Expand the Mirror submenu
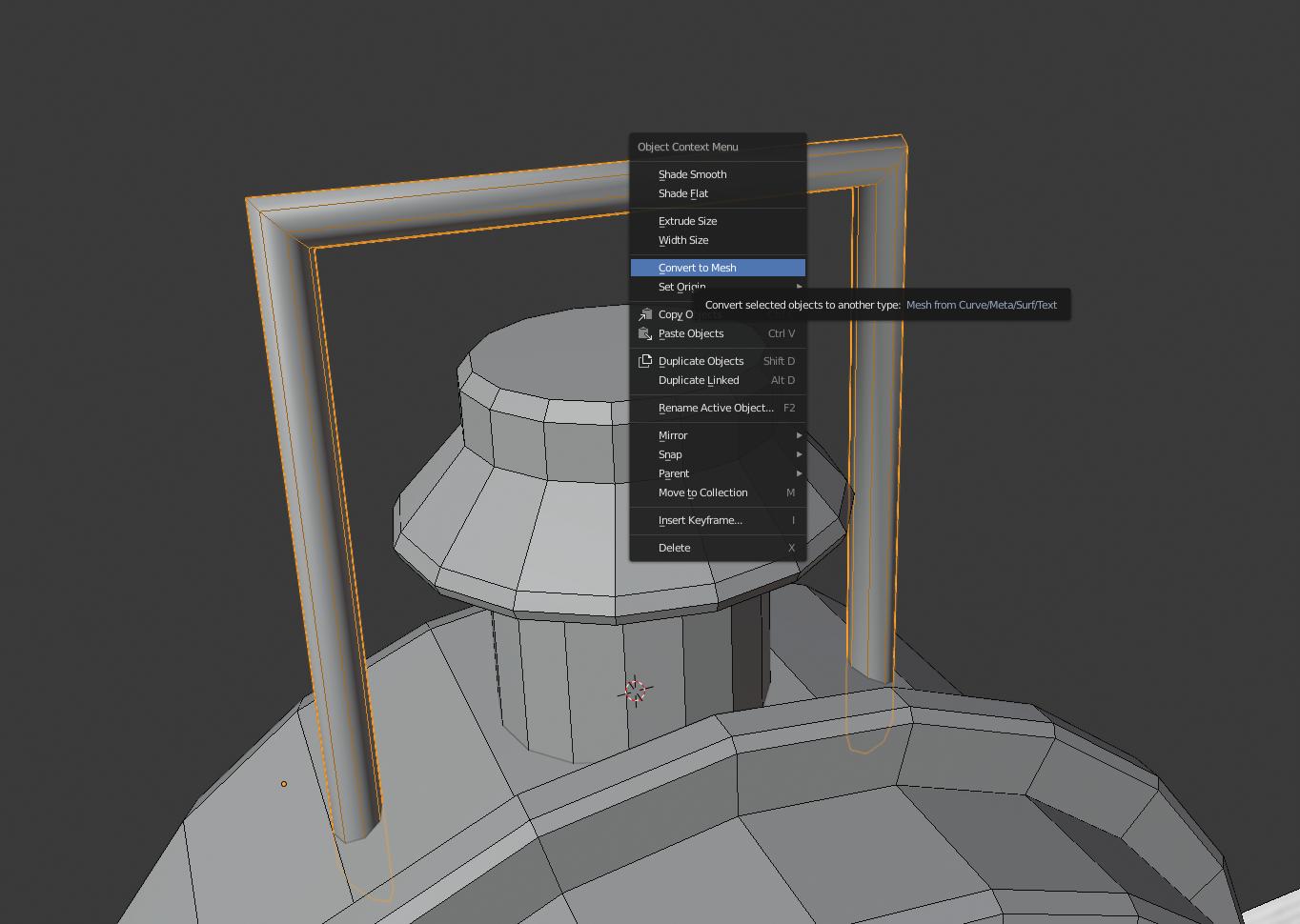The height and width of the screenshot is (924, 1300). click(718, 435)
